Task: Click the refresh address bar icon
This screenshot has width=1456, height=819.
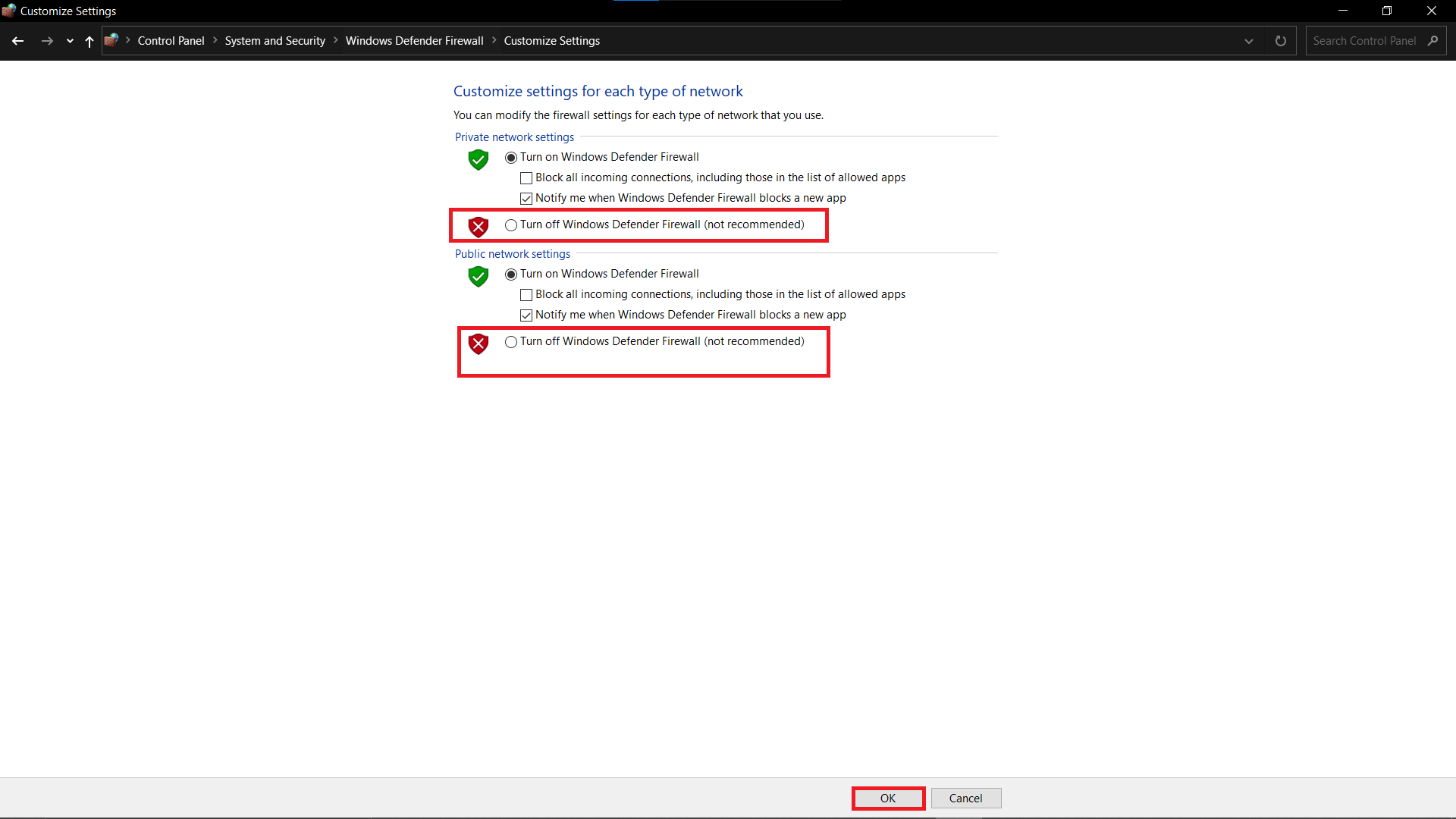Action: pyautogui.click(x=1281, y=41)
